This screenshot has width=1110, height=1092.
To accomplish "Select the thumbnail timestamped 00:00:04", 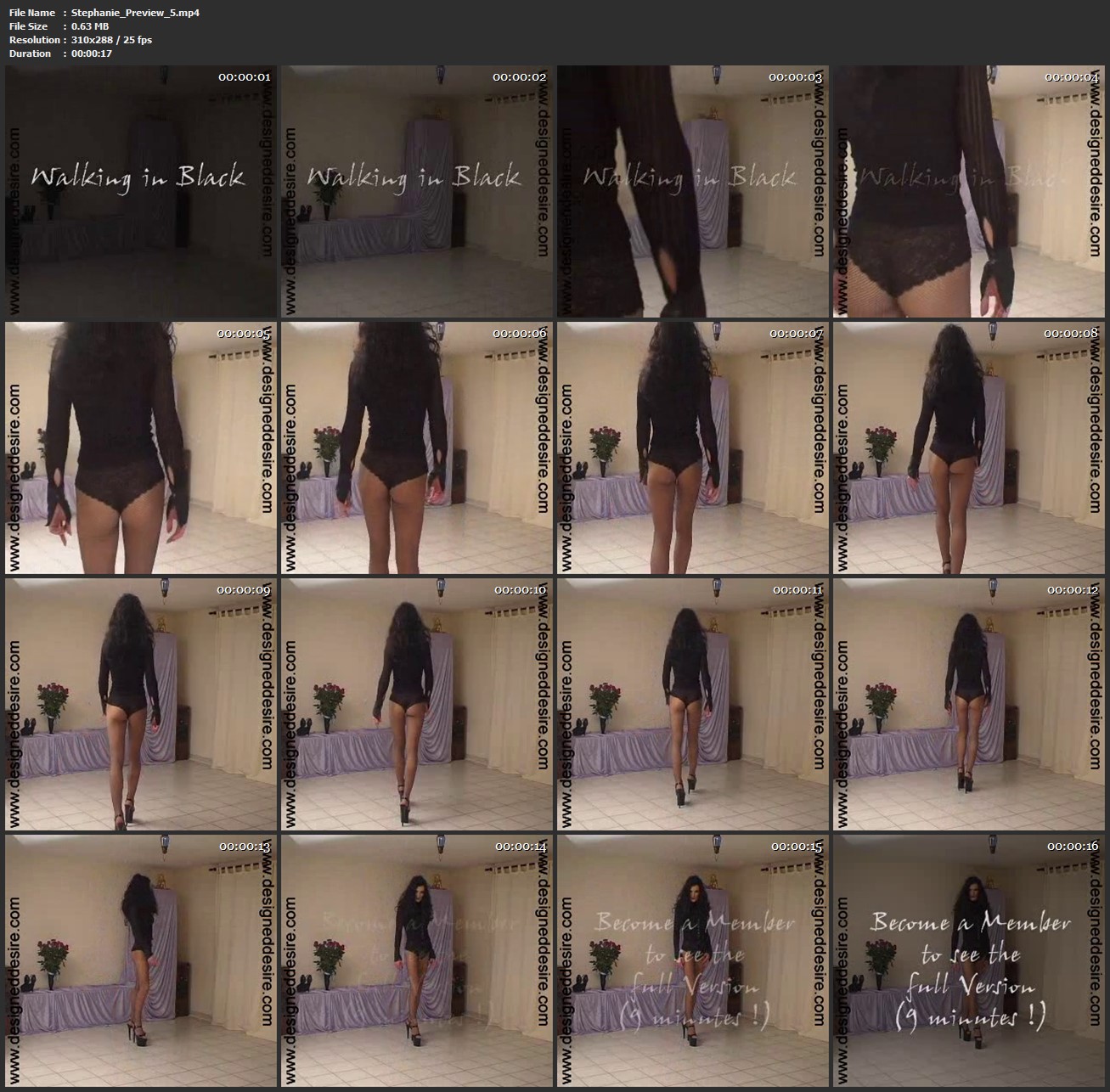I will (969, 191).
